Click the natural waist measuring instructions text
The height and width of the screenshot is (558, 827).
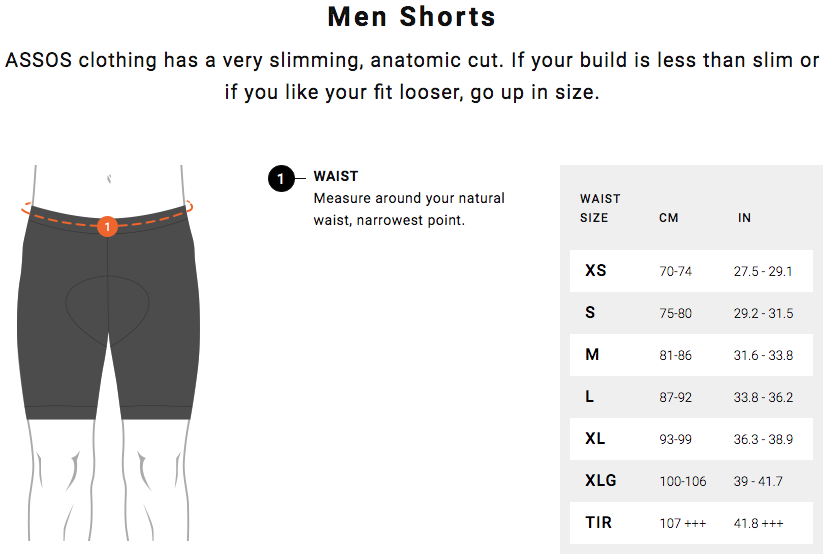point(409,209)
